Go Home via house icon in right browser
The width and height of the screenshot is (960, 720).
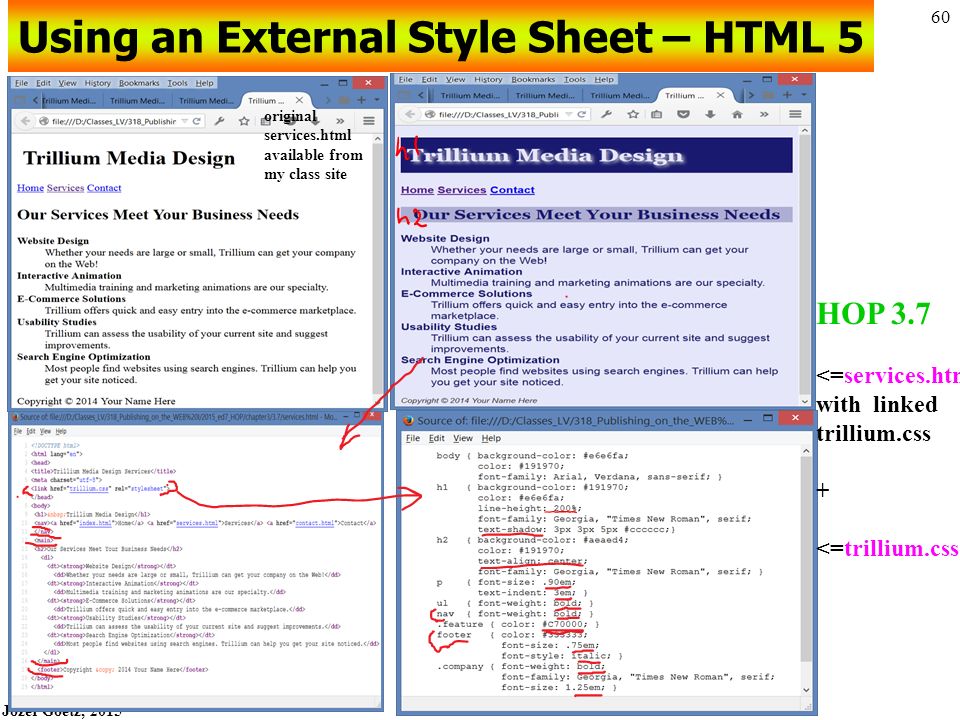(737, 114)
